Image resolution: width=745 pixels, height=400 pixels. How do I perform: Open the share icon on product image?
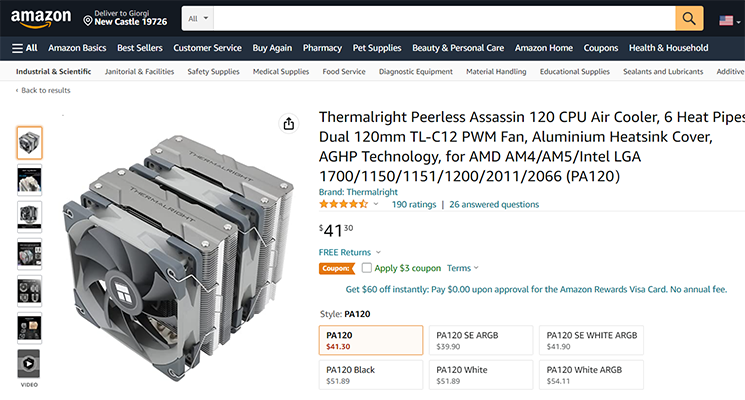click(288, 124)
